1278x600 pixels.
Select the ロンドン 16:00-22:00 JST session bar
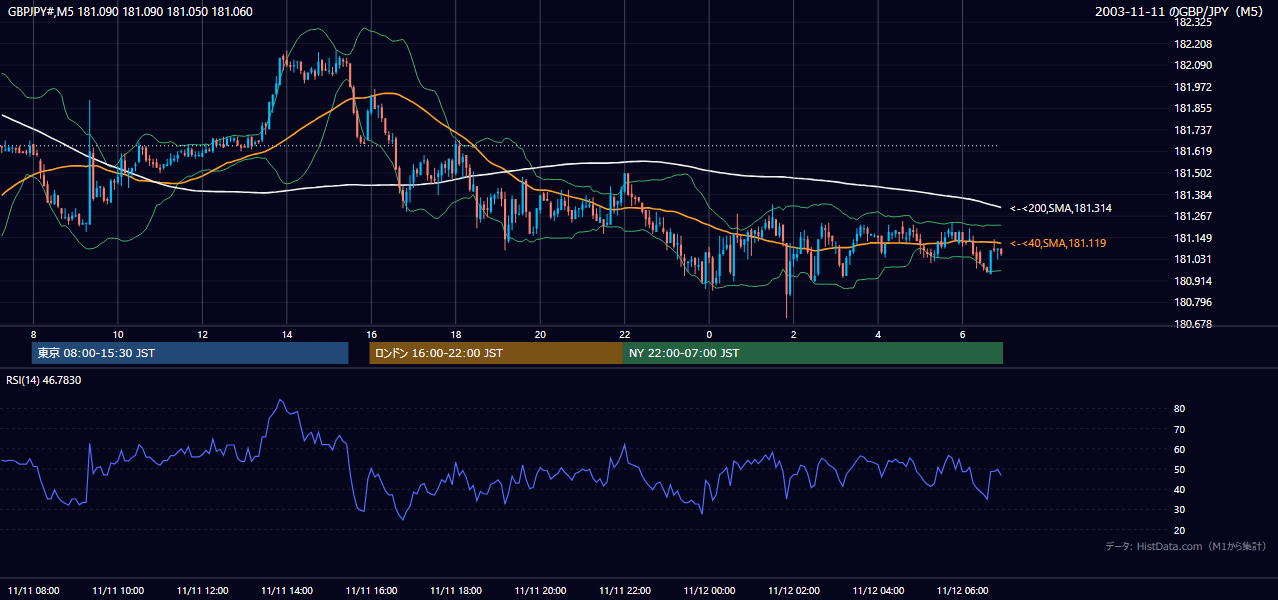[x=496, y=353]
